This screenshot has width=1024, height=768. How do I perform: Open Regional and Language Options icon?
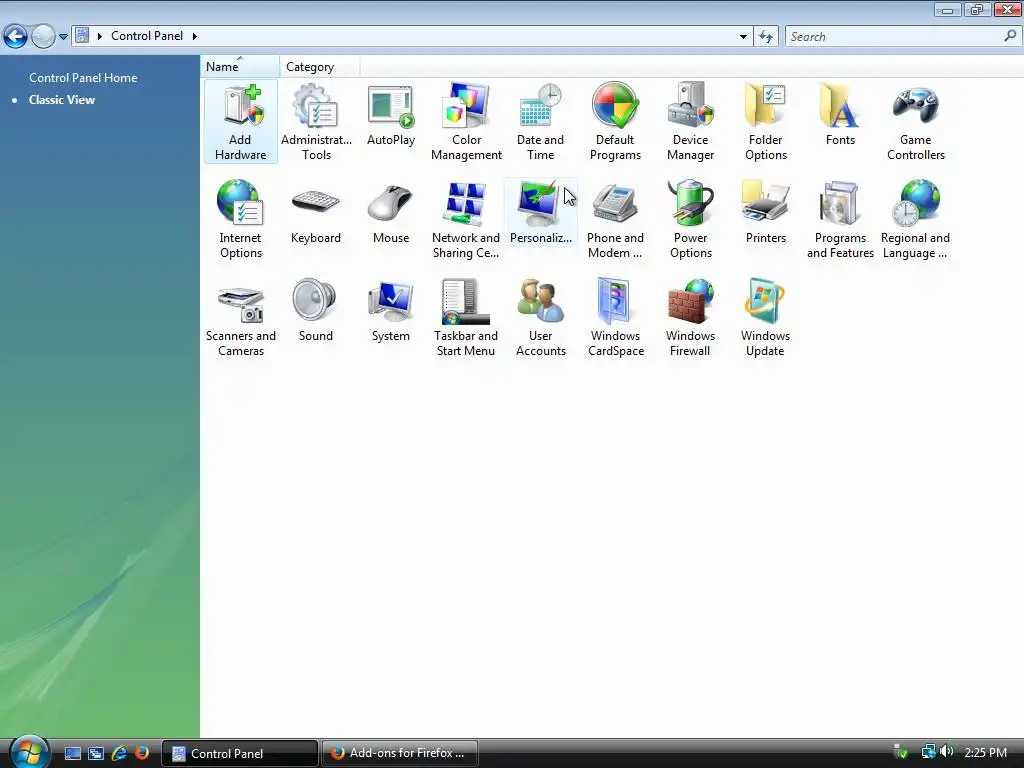point(915,220)
